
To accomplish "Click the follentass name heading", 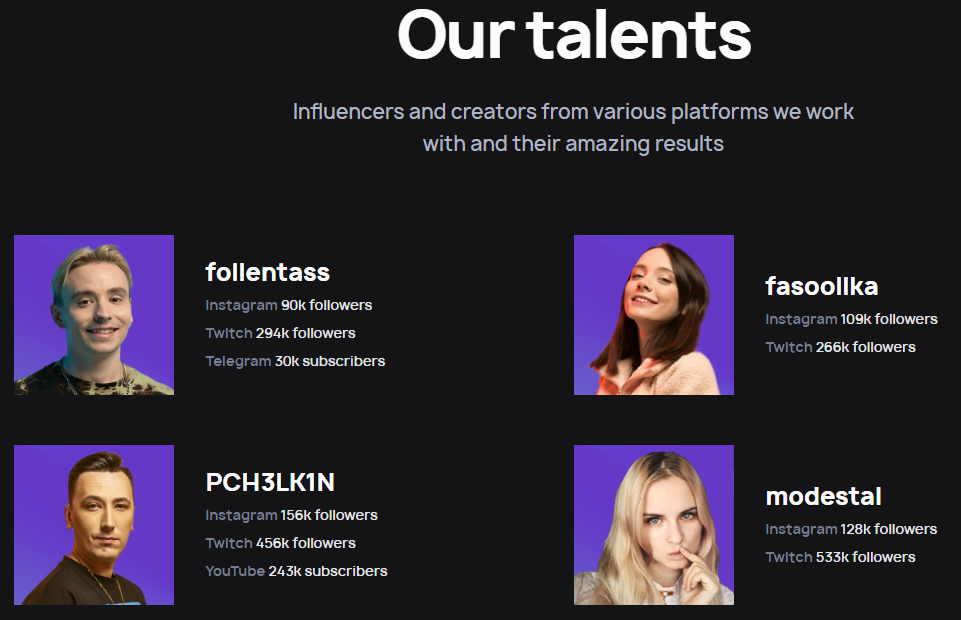I will (x=268, y=272).
